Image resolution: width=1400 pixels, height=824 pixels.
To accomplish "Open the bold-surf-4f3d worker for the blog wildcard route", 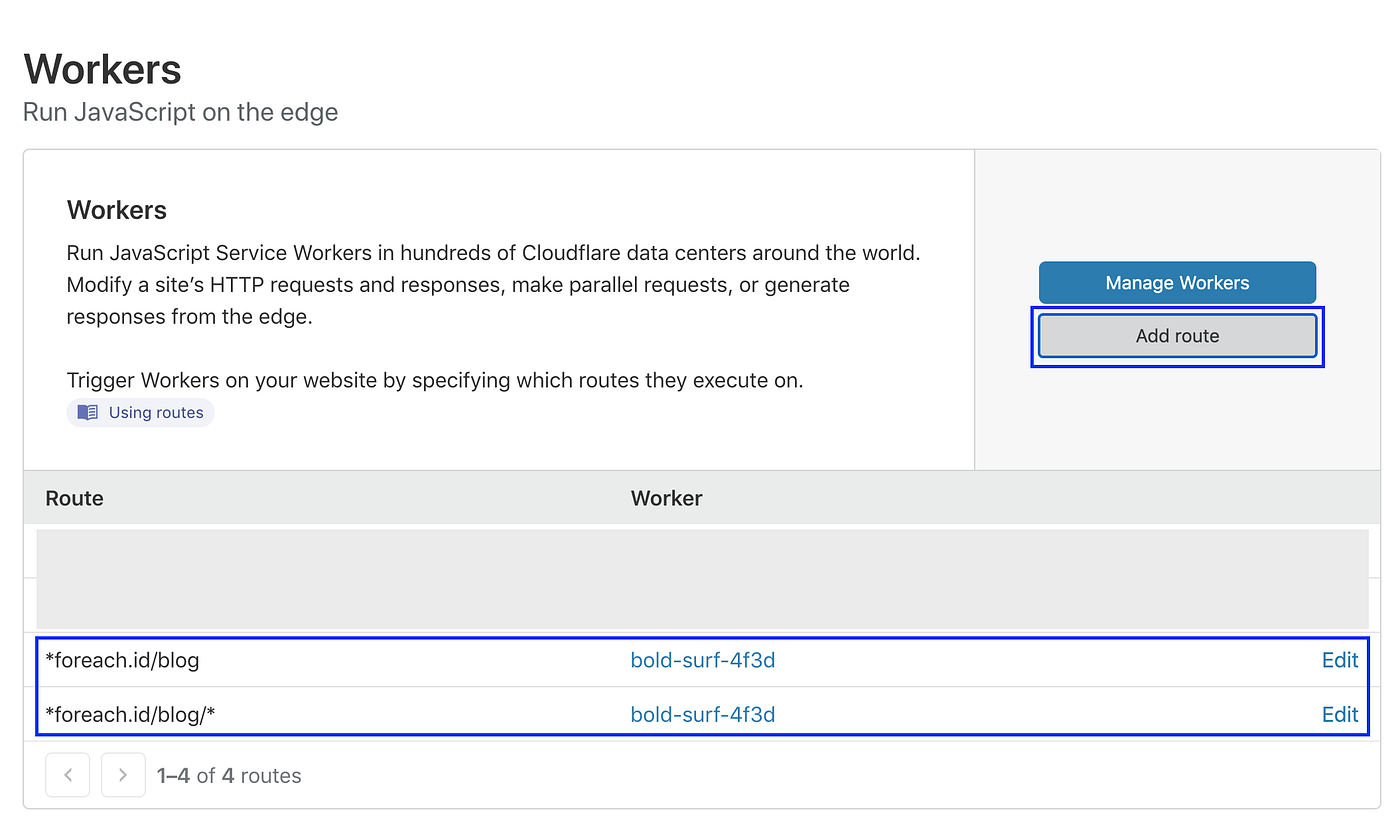I will click(x=703, y=714).
